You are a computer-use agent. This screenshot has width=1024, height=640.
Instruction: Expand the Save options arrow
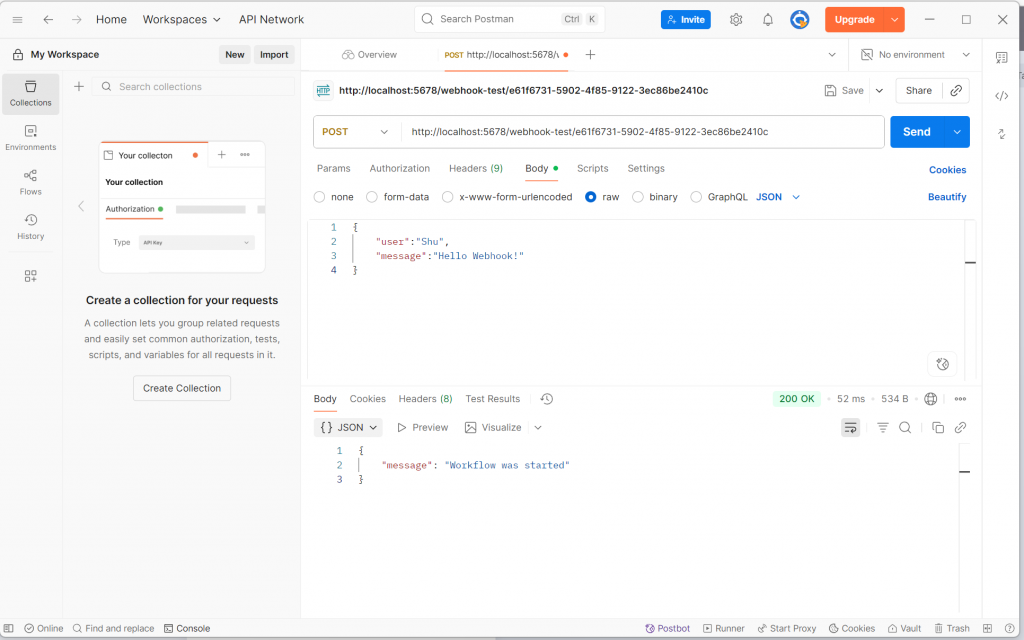coord(880,91)
